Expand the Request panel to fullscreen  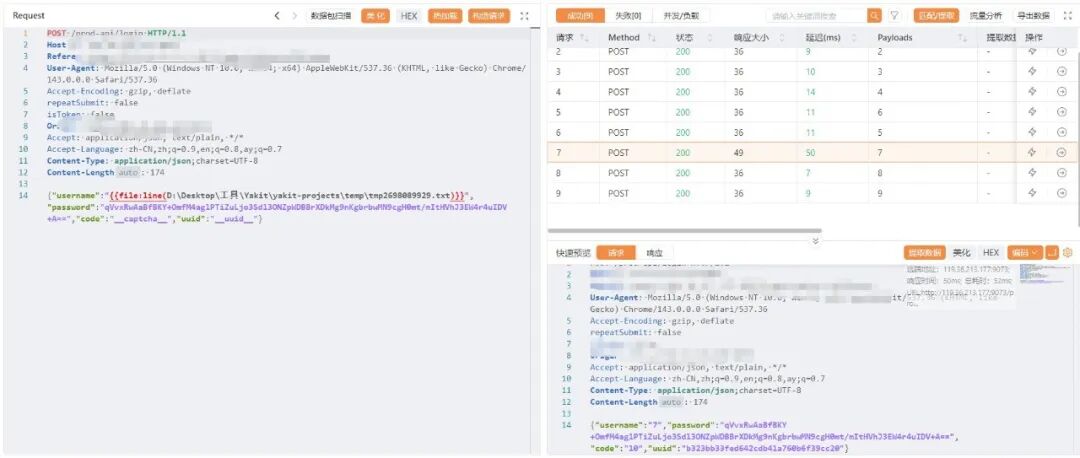click(524, 16)
